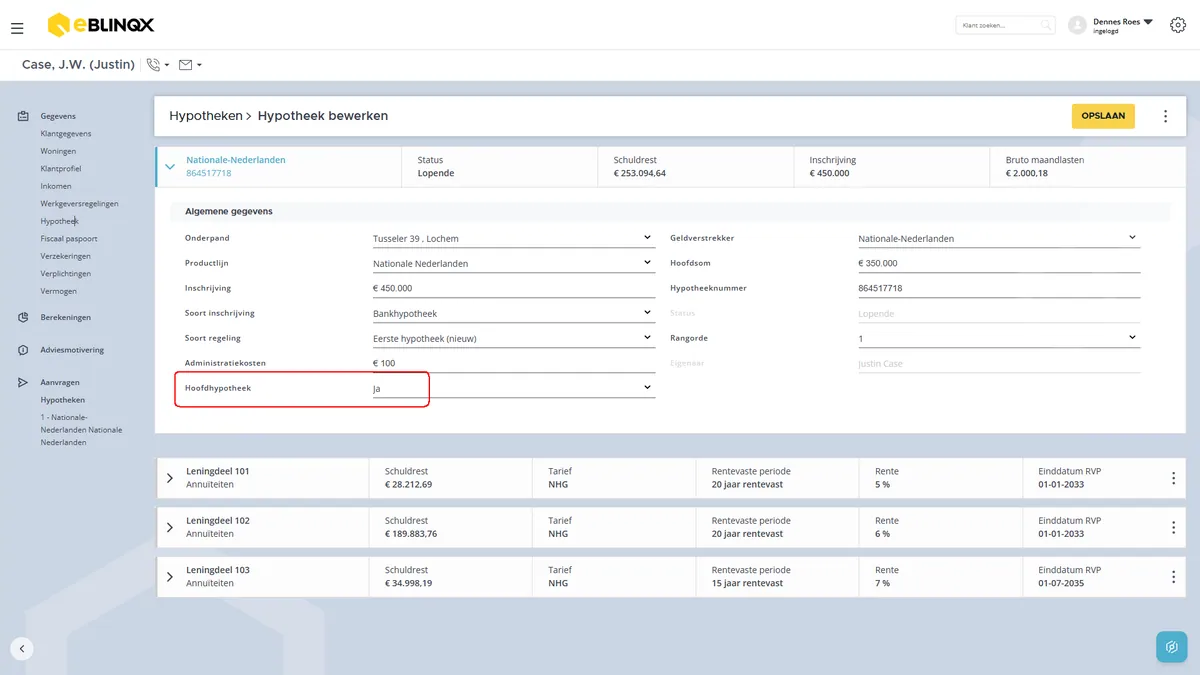
Task: Click the Opslaan button
Action: point(1103,116)
